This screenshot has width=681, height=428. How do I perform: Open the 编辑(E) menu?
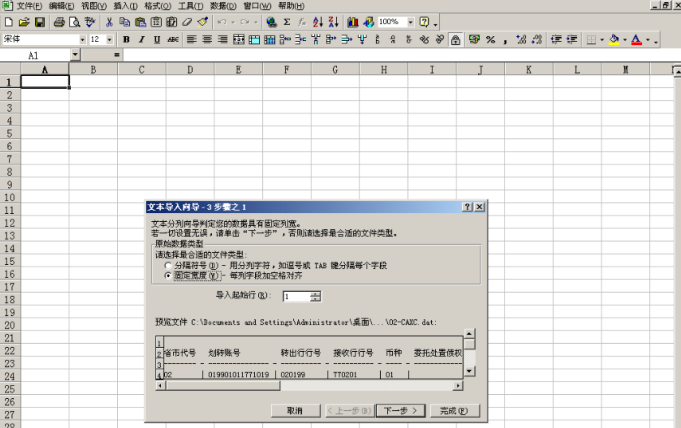pyautogui.click(x=61, y=6)
